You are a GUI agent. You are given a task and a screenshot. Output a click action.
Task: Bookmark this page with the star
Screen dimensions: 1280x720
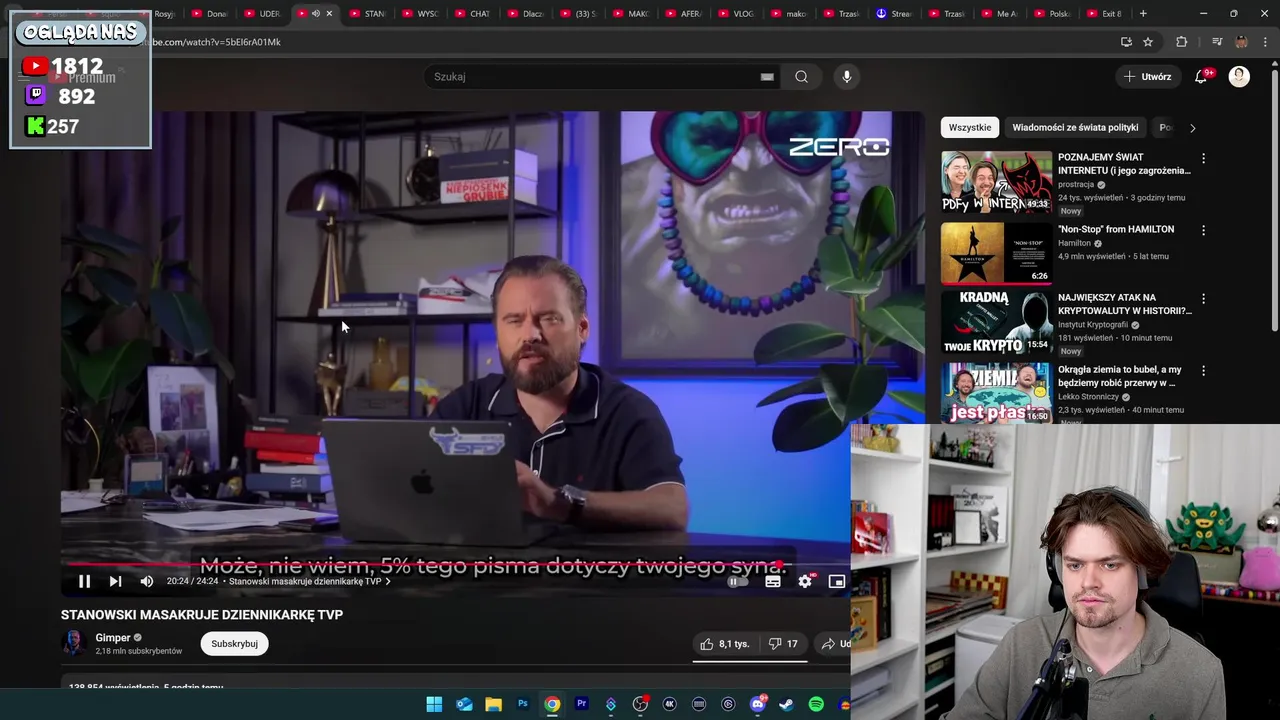[1148, 42]
